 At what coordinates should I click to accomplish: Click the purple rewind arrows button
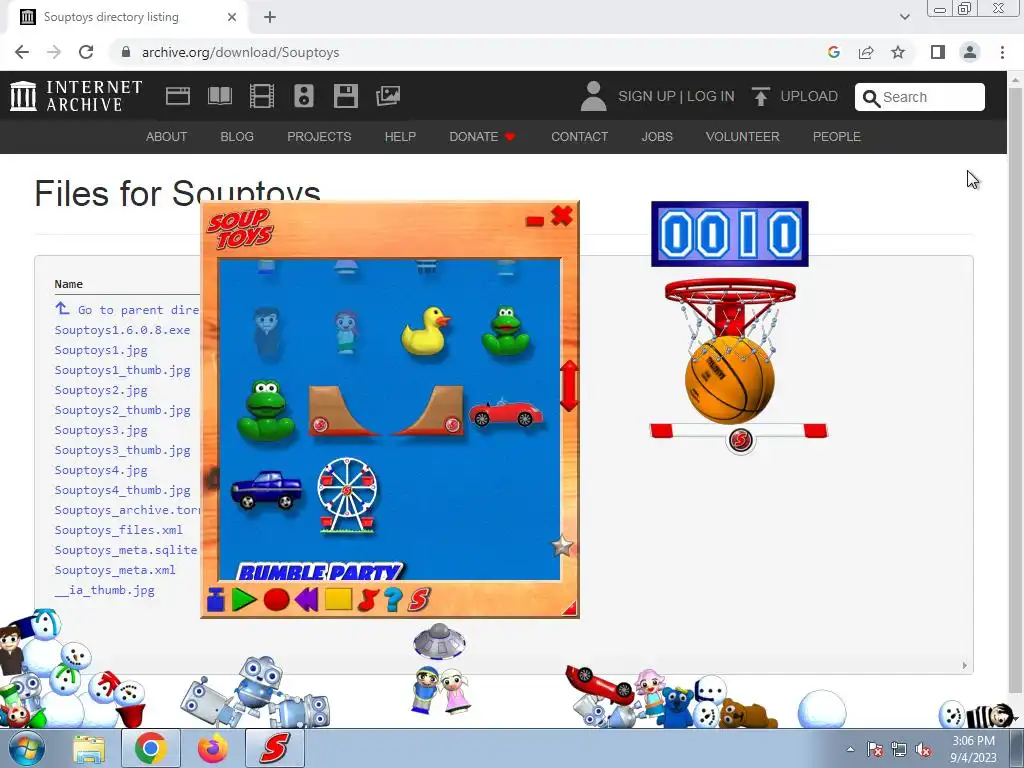(x=306, y=600)
